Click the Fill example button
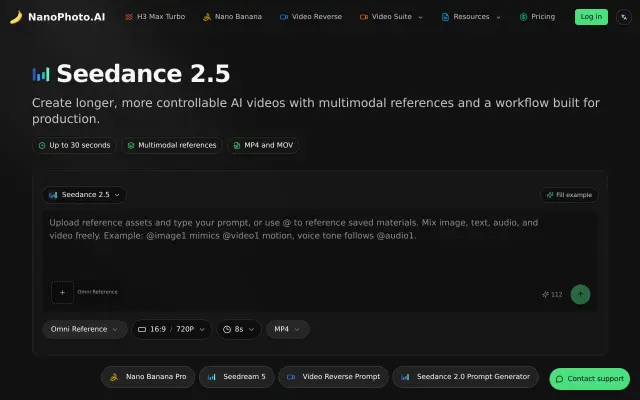This screenshot has height=400, width=640. (569, 195)
